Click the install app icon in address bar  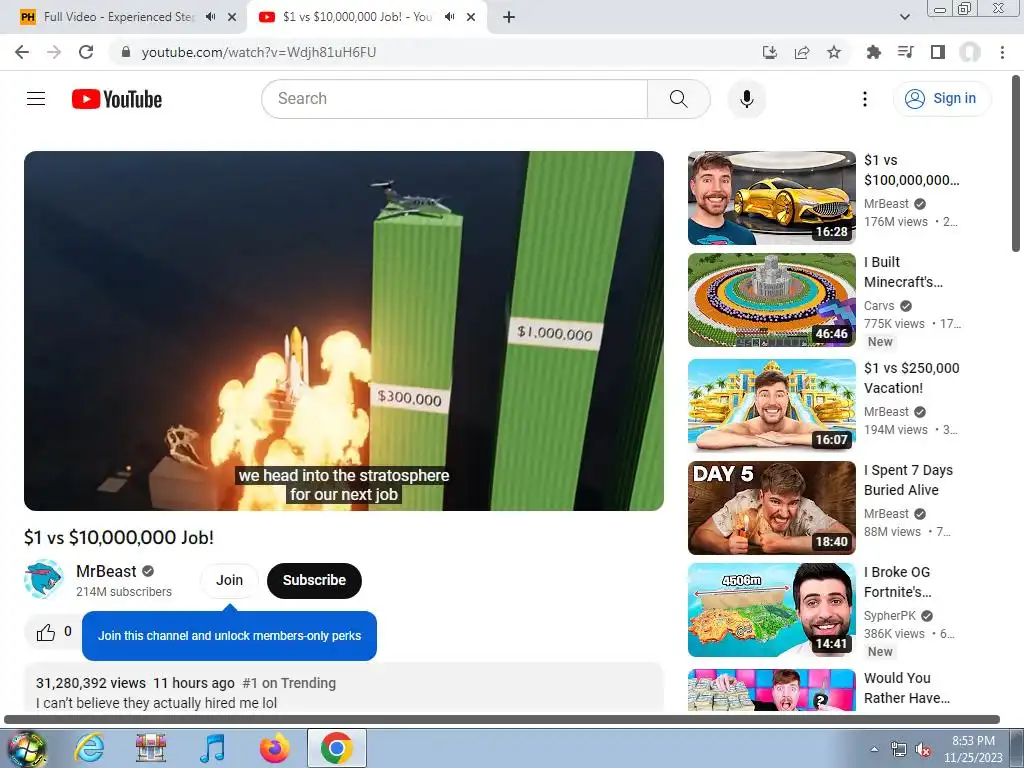[x=770, y=52]
